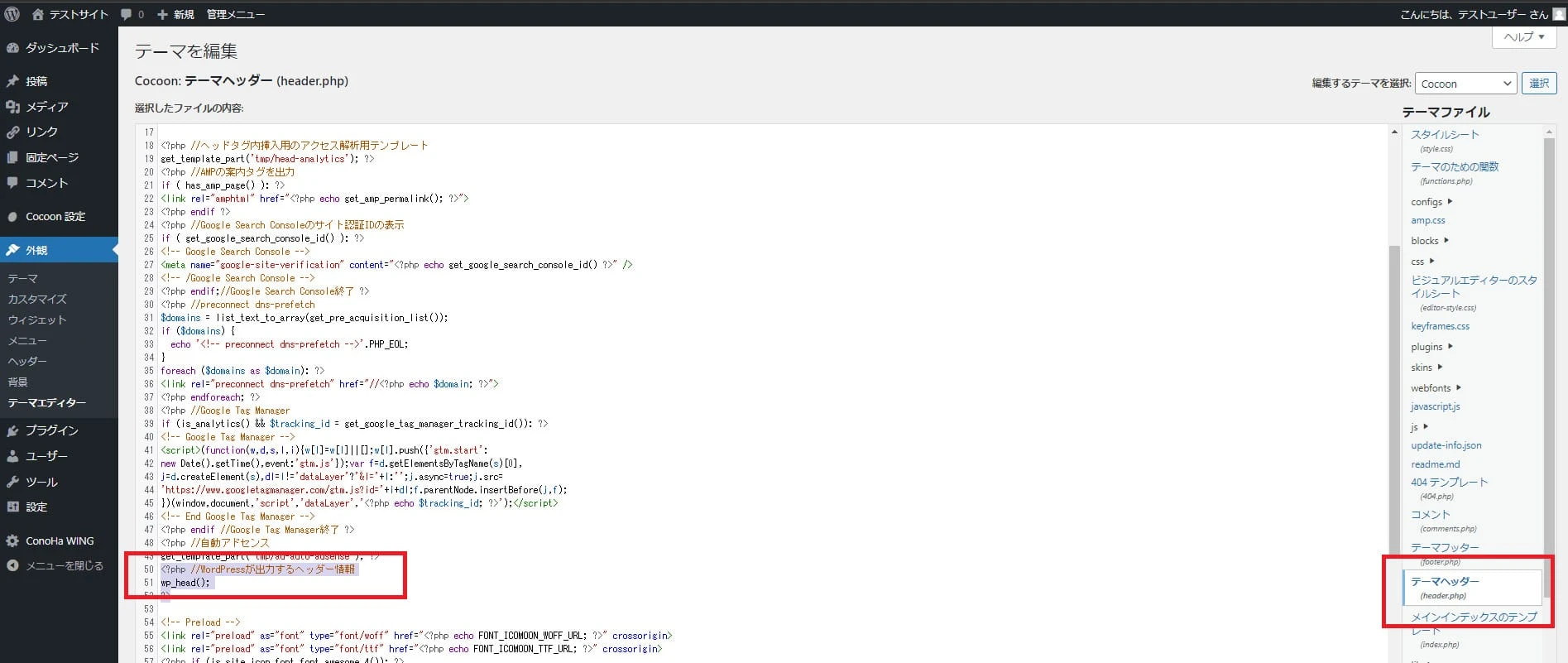Open the readme.md file

pos(1436,464)
